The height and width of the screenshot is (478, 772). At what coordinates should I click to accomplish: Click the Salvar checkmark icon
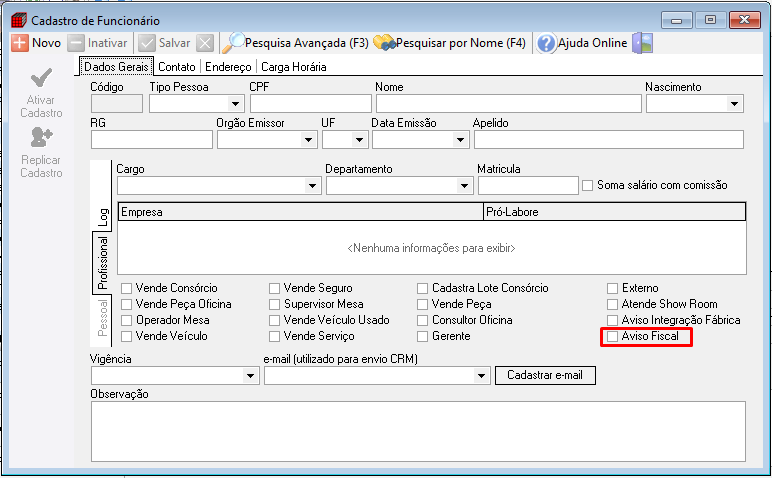[147, 43]
